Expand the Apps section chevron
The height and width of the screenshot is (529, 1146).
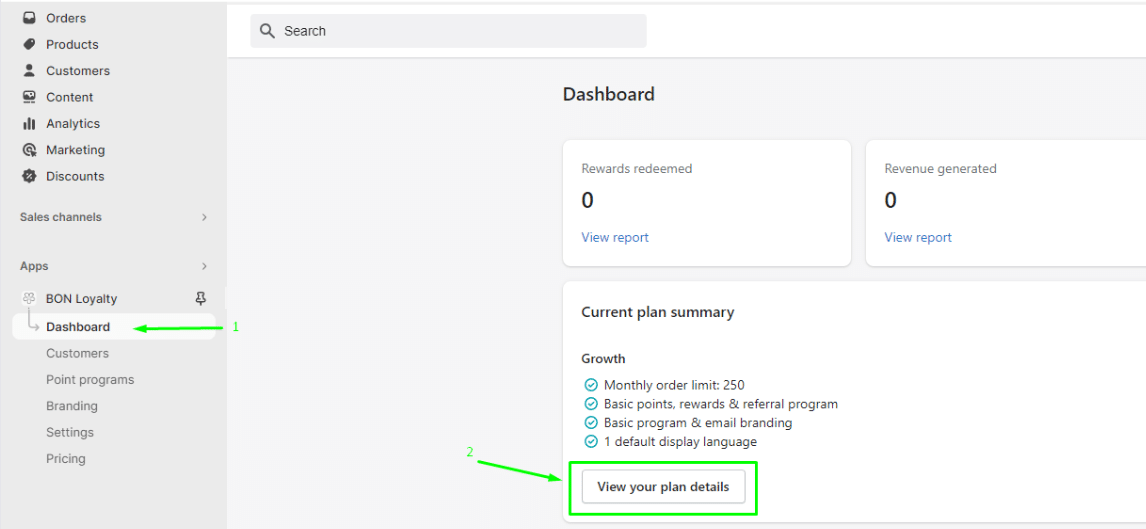tap(205, 266)
